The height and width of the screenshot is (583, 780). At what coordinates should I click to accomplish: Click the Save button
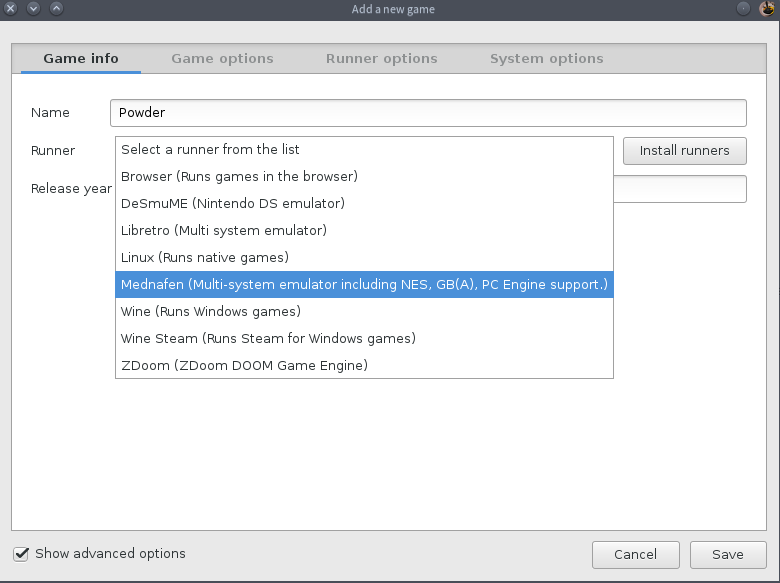727,555
